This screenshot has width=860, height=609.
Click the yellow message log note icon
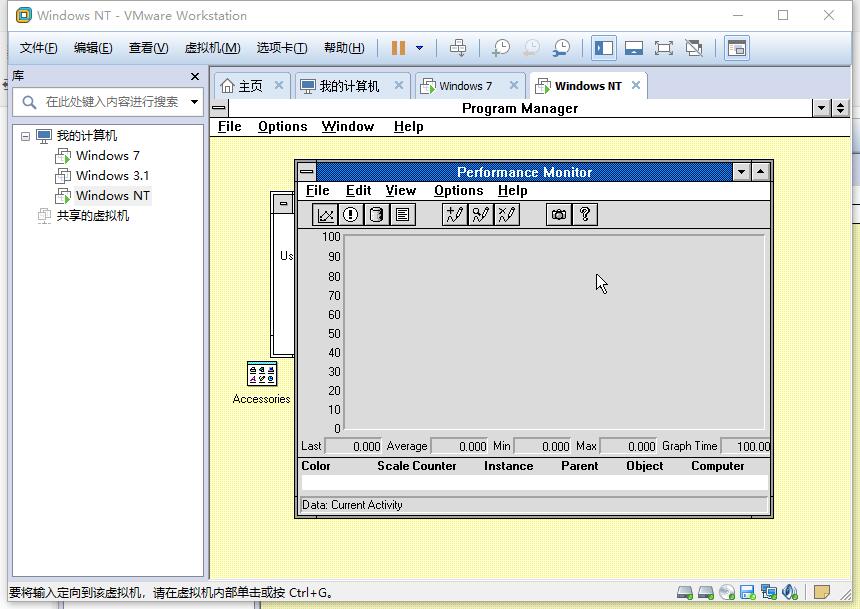822,593
